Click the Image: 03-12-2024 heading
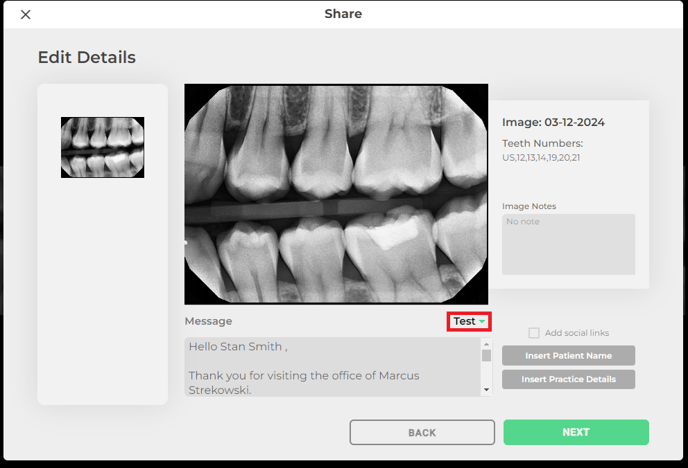Viewport: 688px width, 468px height. pos(553,122)
